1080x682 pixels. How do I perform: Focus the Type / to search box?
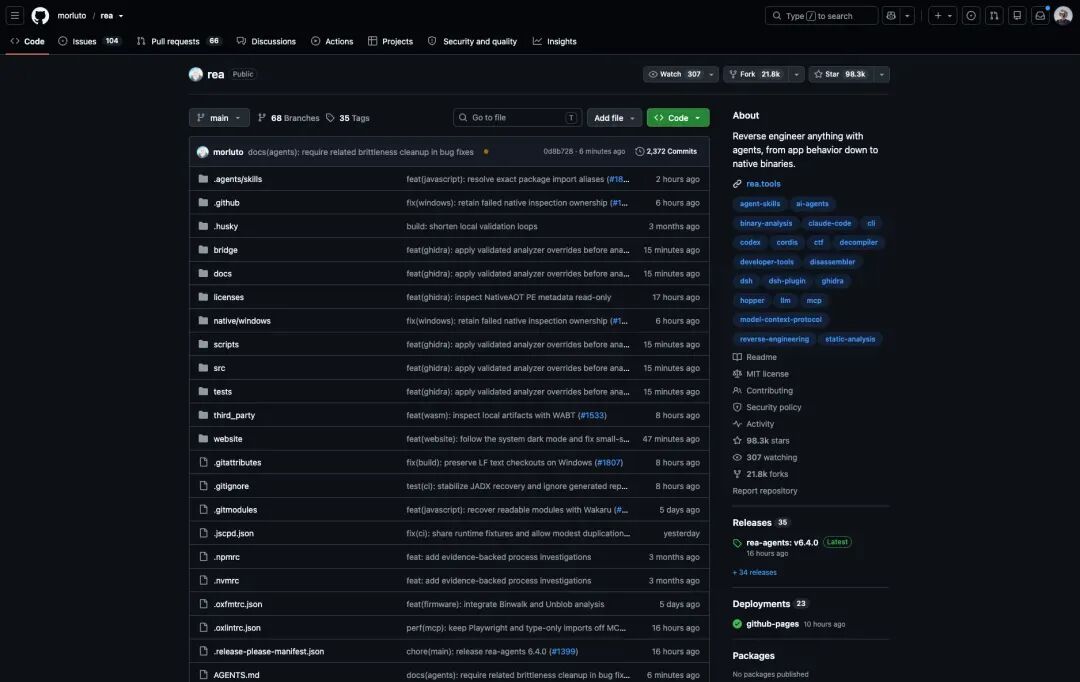(x=821, y=15)
